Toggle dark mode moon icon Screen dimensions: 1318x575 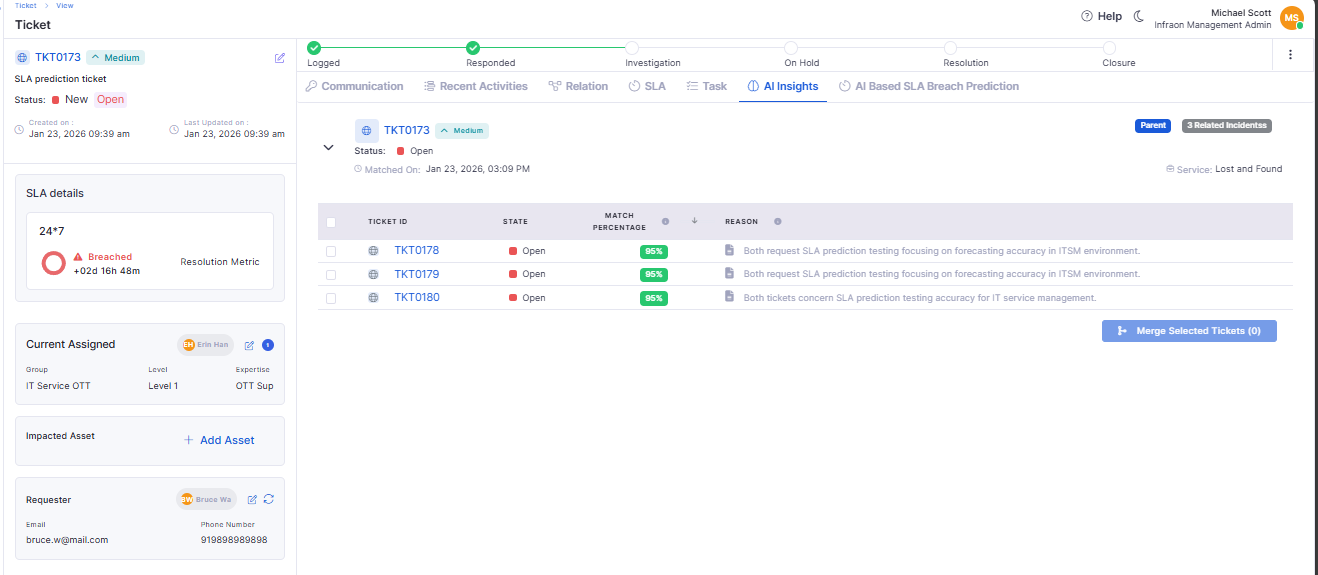tap(1138, 16)
